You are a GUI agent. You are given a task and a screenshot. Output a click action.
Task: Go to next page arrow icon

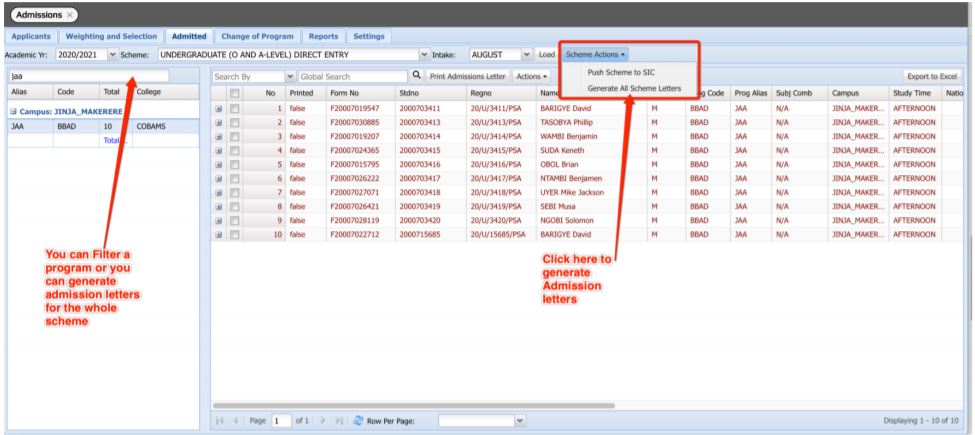[x=322, y=421]
